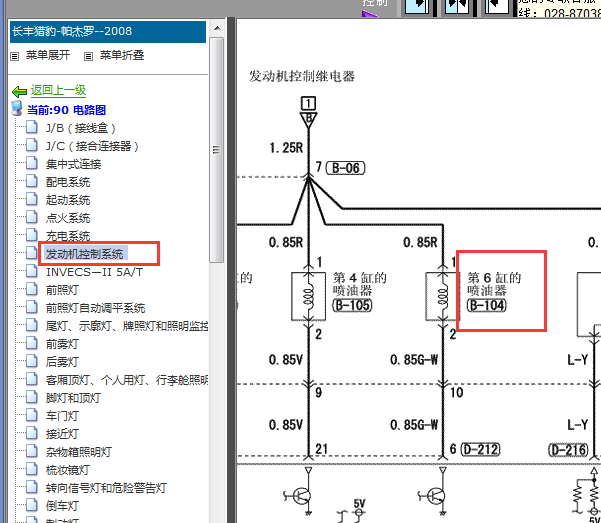This screenshot has width=601, height=523.
Task: Open 尾灯、示廓灯、牌照灯 entry
Action: [x=127, y=326]
